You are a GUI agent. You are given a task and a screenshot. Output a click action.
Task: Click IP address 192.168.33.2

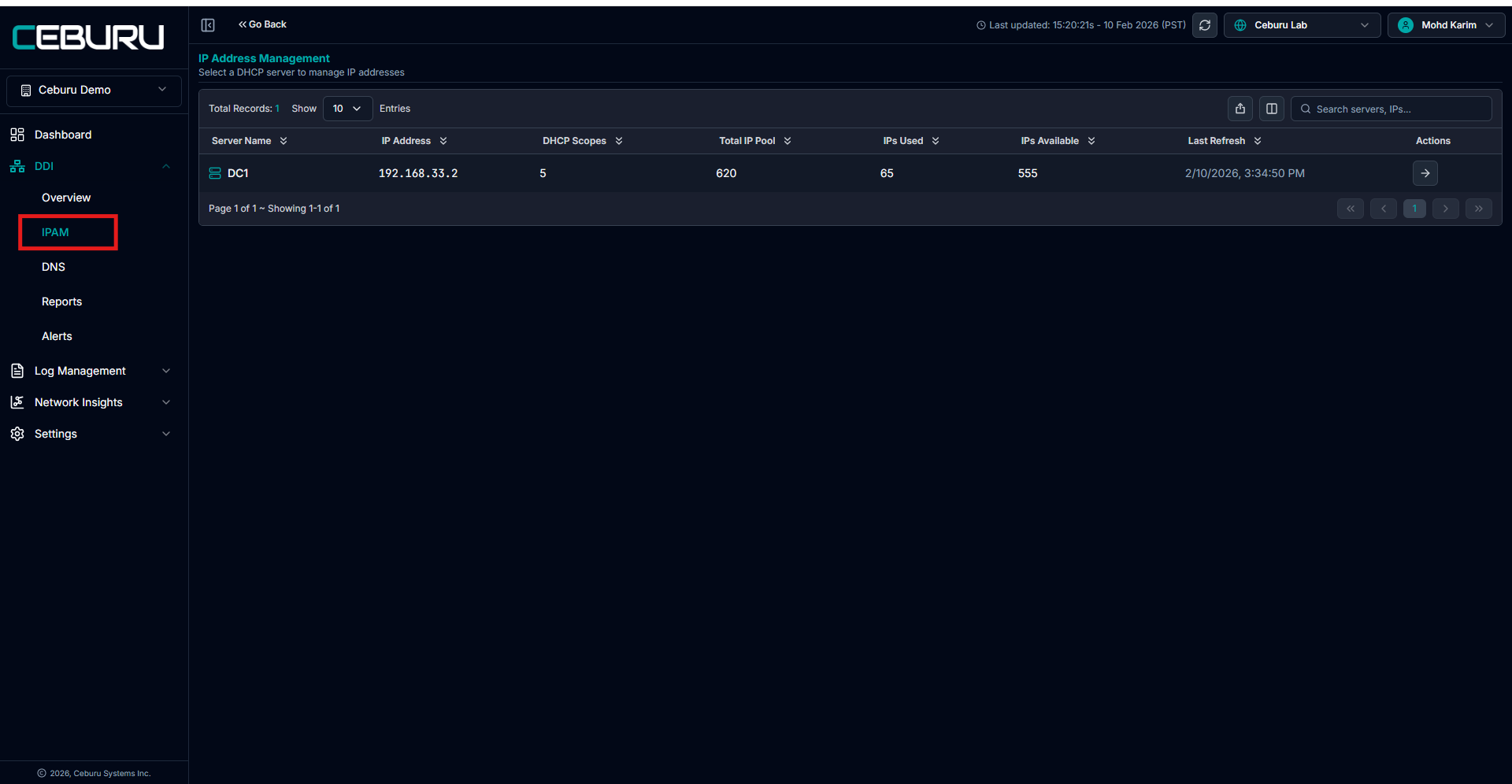(418, 173)
